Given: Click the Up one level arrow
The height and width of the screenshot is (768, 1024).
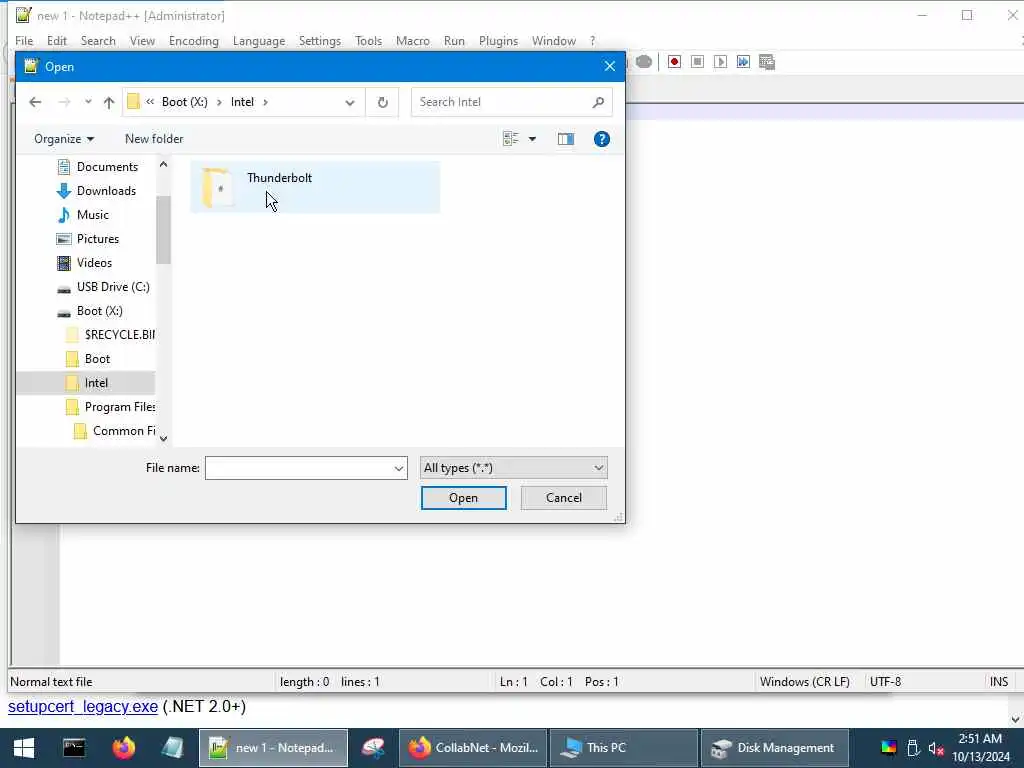Looking at the screenshot, I should pyautogui.click(x=109, y=102).
